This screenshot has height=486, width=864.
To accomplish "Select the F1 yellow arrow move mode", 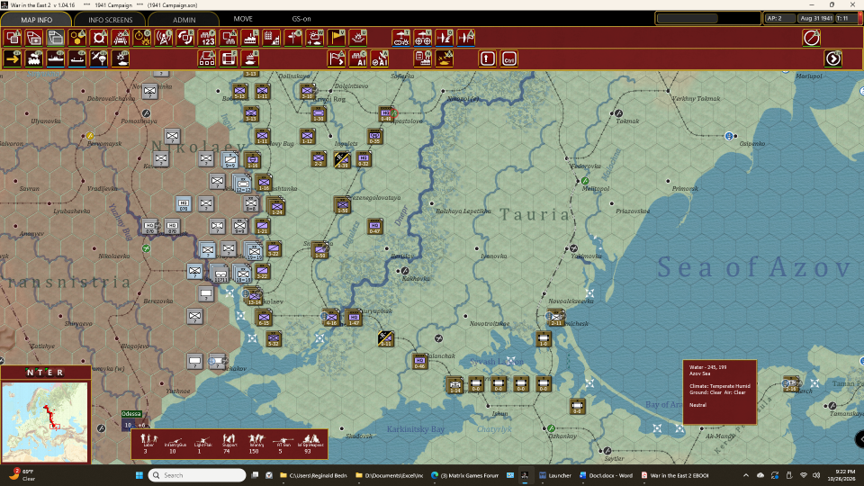I will [x=13, y=58].
